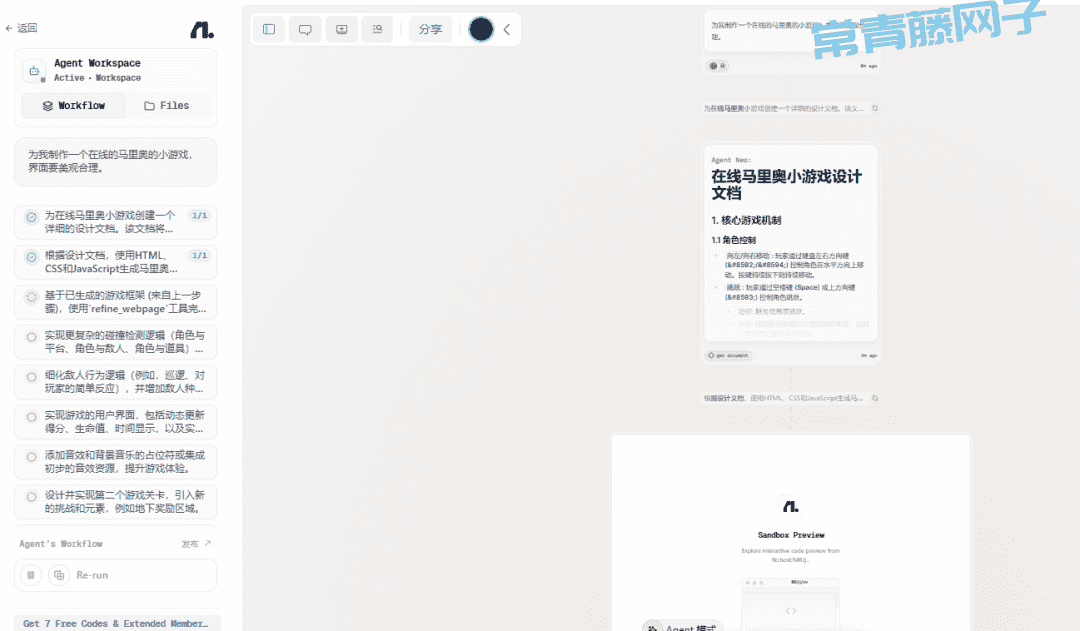The width and height of the screenshot is (1080, 631).
Task: Click the pause icon beside Re-run
Action: click(x=31, y=575)
